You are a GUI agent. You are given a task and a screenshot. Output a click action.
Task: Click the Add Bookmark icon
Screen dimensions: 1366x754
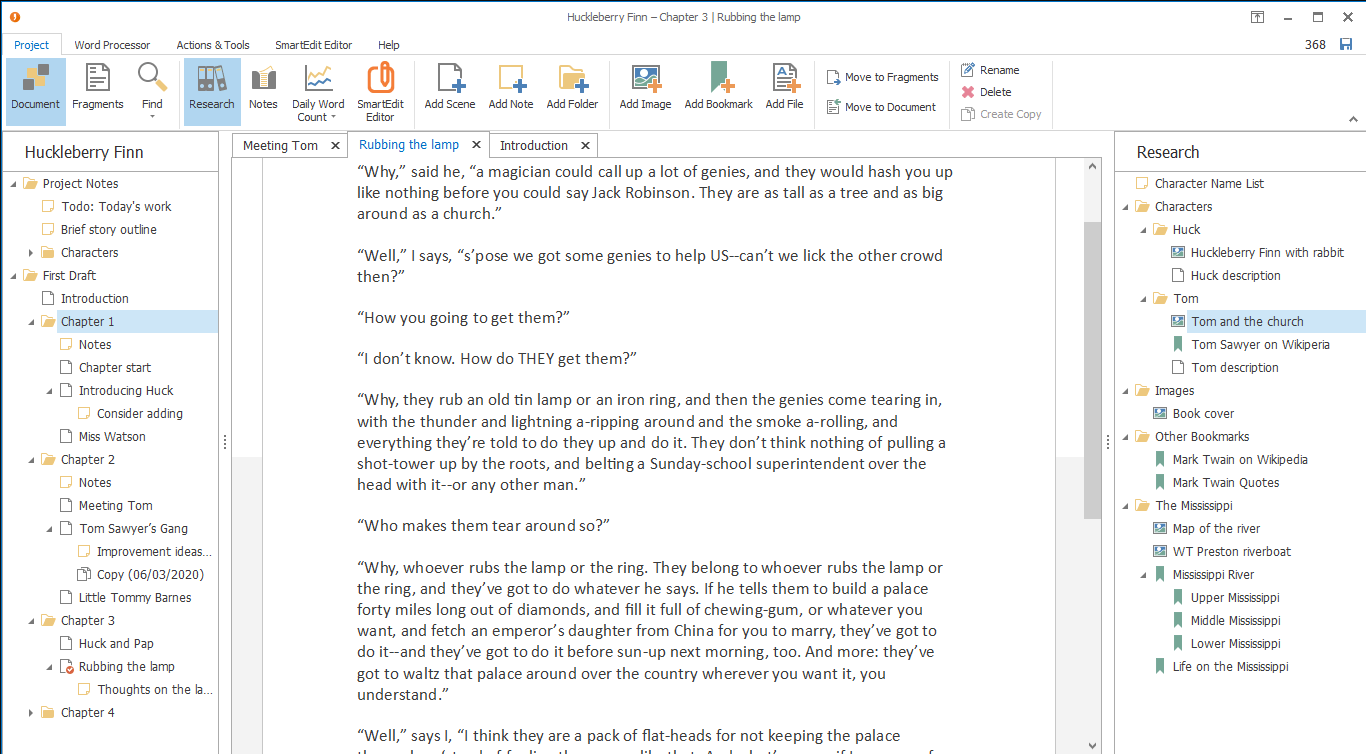point(718,87)
